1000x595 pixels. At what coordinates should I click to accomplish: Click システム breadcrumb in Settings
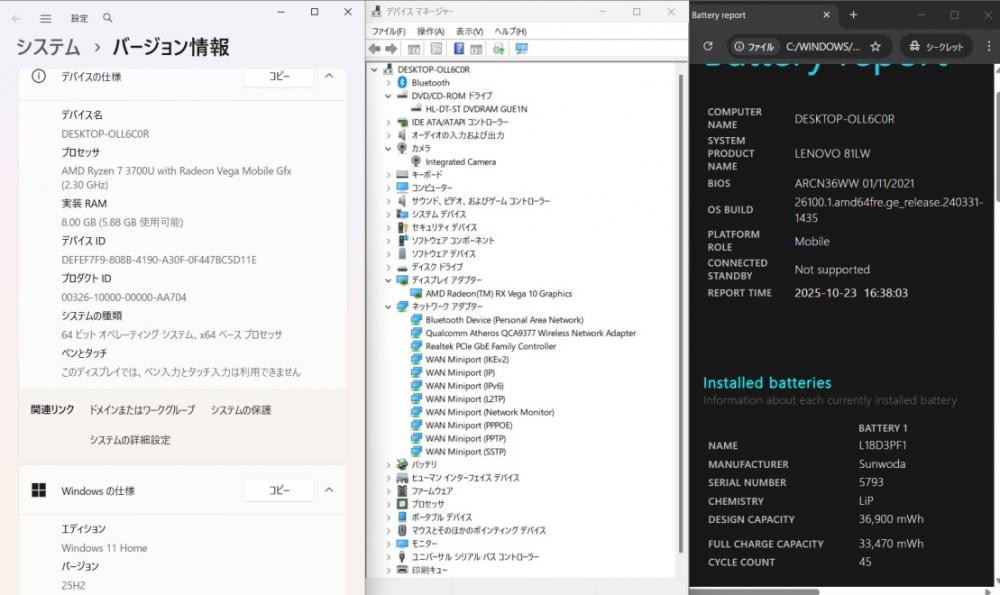coord(48,47)
